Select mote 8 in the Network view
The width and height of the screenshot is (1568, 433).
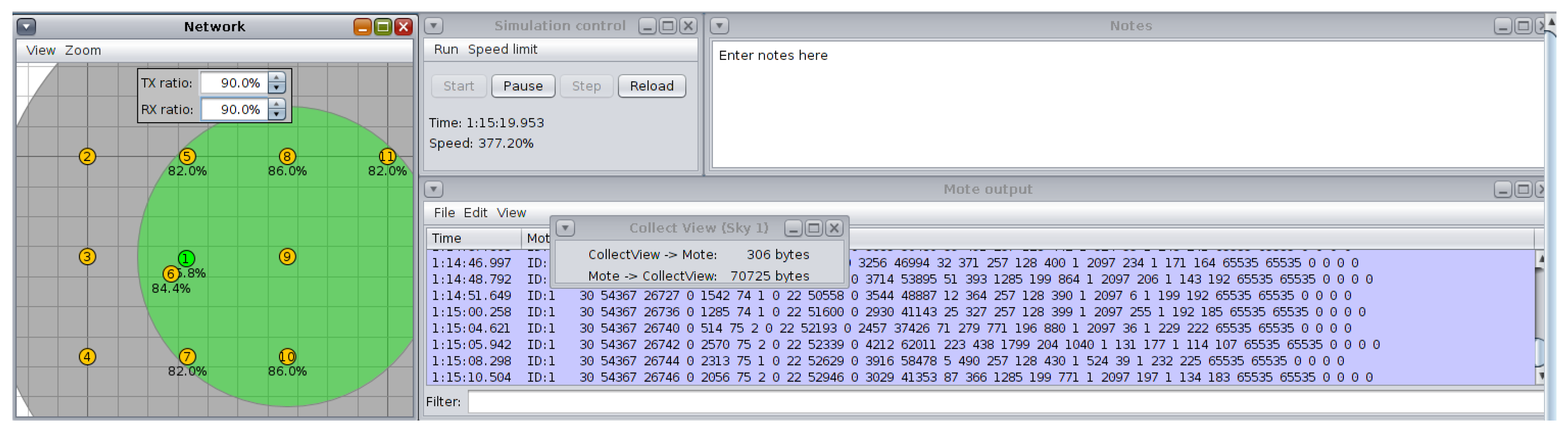(287, 156)
